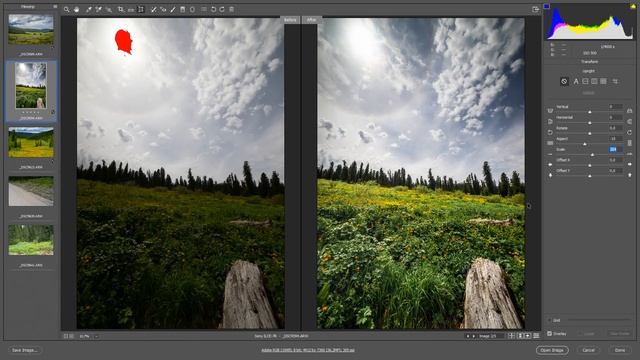Go to previous image arrow
The width and height of the screenshot is (640, 360).
468,336
